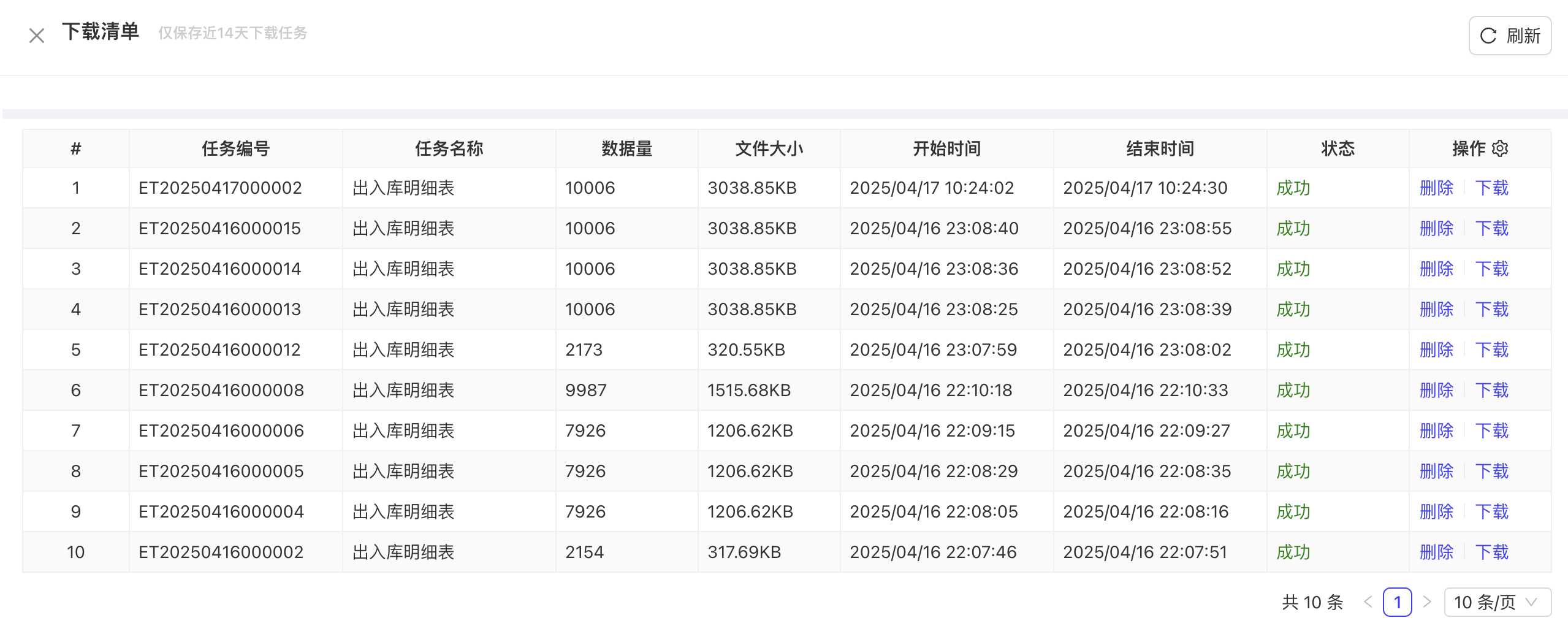Download task ET20250416000005

1491,471
